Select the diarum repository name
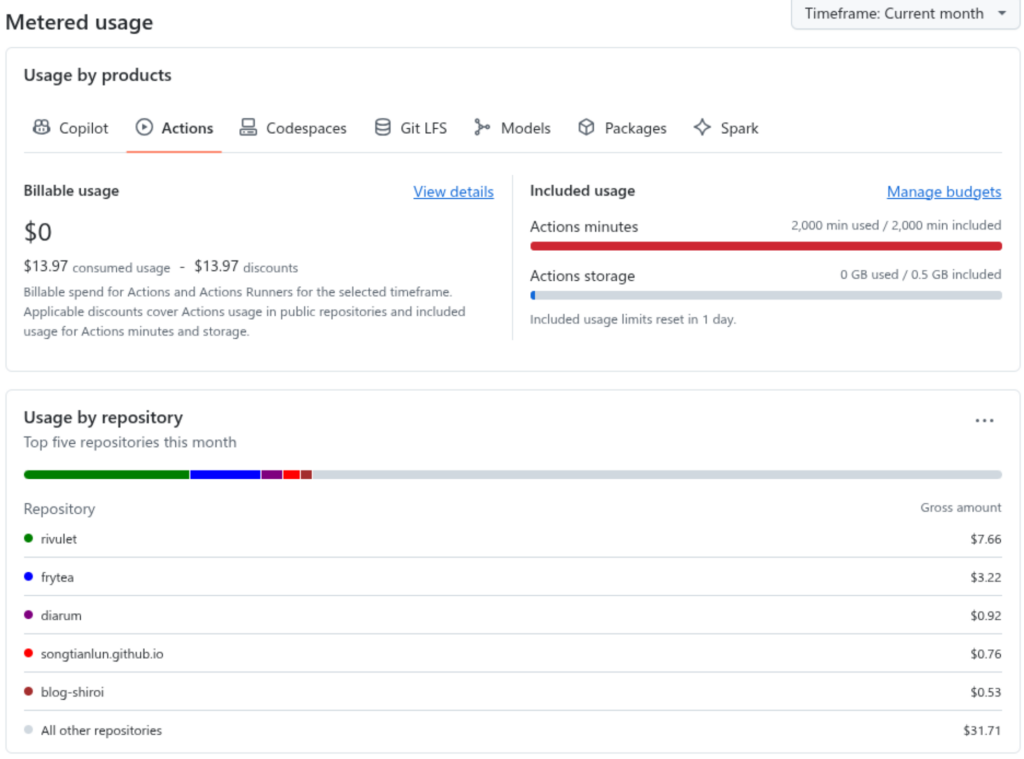 (x=61, y=615)
